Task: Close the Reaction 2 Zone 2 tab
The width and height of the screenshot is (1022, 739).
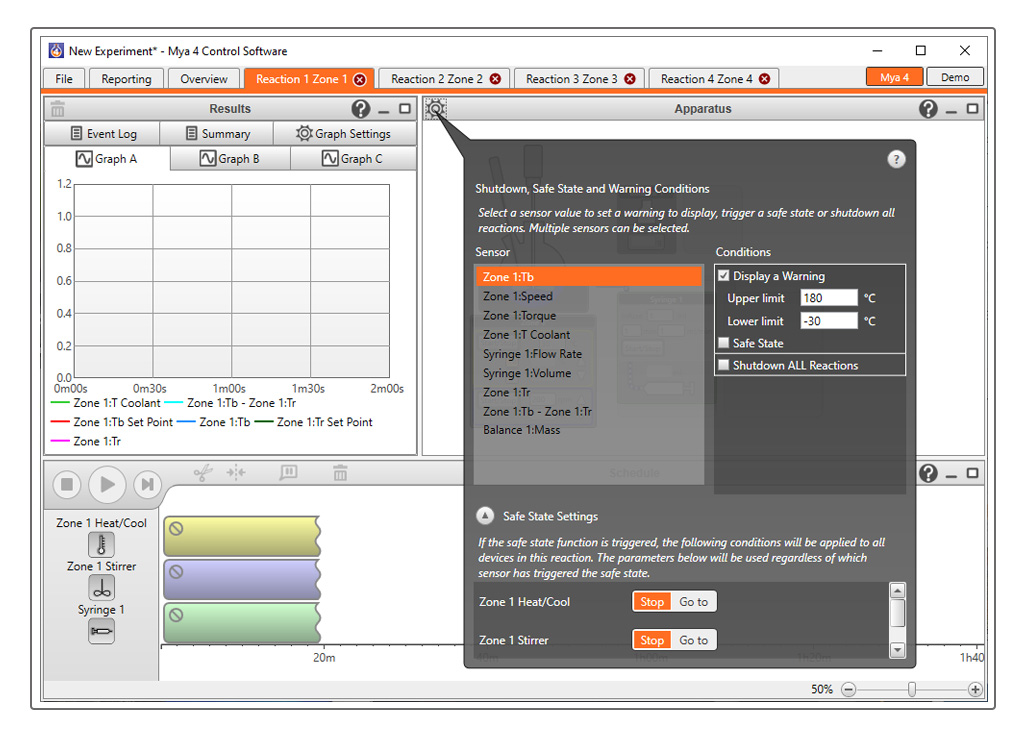Action: (495, 79)
